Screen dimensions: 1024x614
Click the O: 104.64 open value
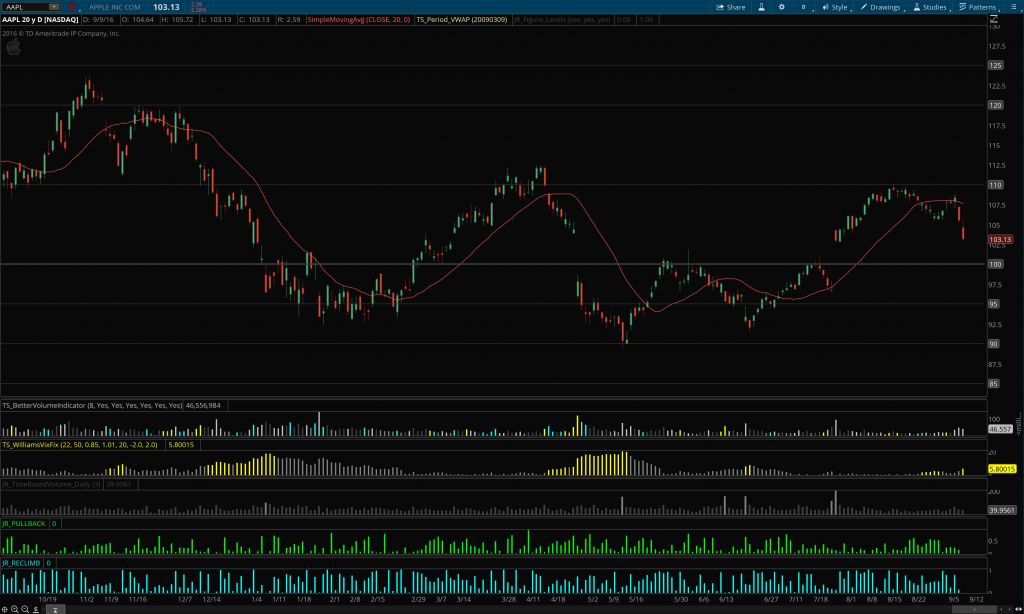[x=138, y=20]
